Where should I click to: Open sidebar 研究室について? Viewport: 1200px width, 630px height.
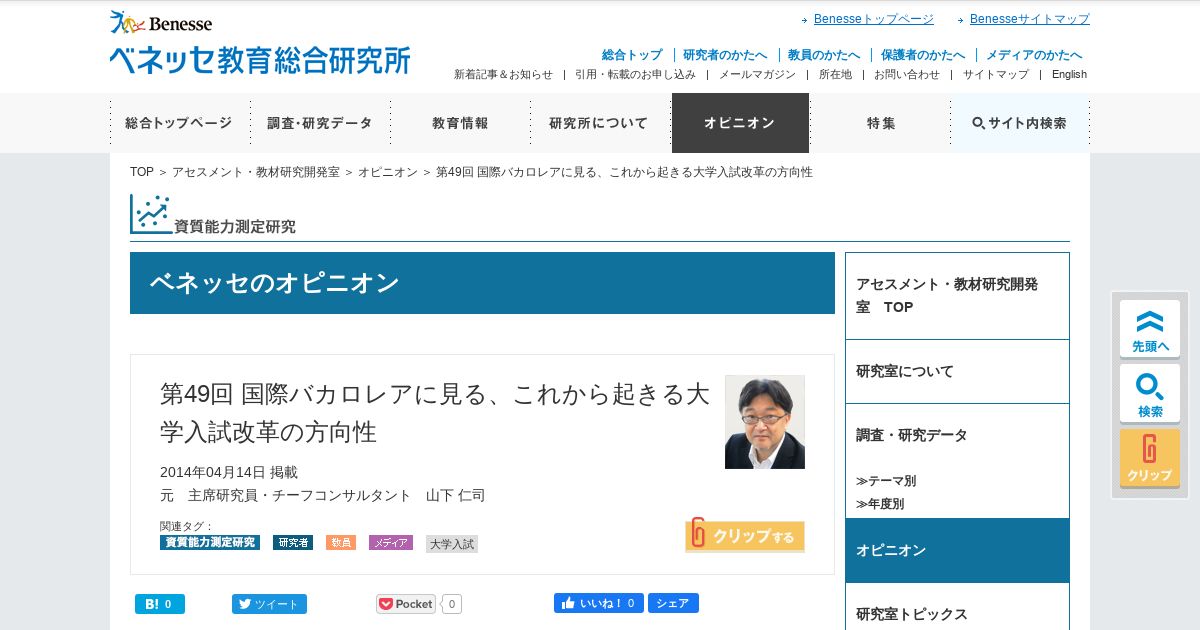pyautogui.click(x=957, y=371)
